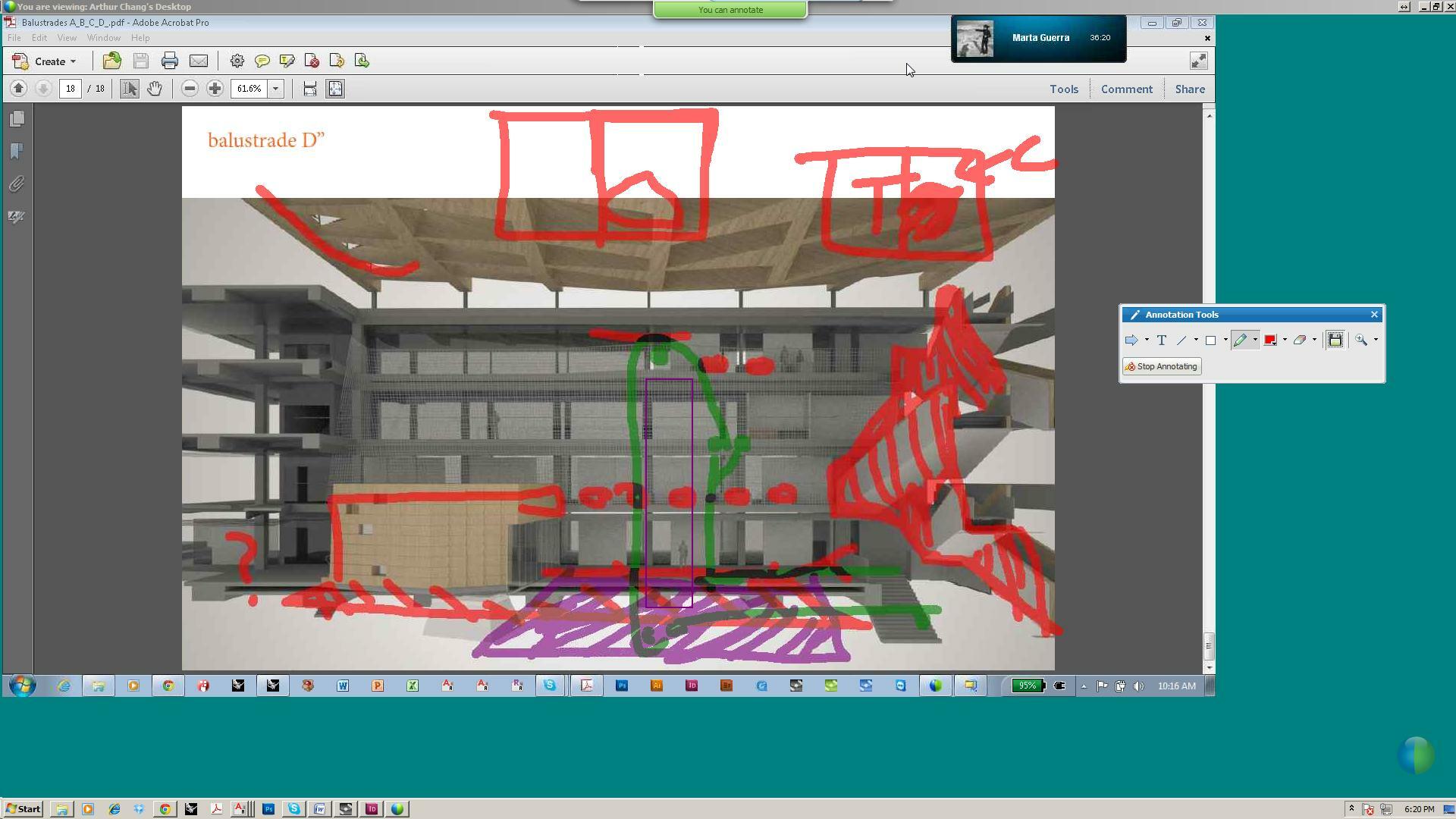Select the Hand pan tool
Image resolution: width=1456 pixels, height=819 pixels.
tap(155, 89)
